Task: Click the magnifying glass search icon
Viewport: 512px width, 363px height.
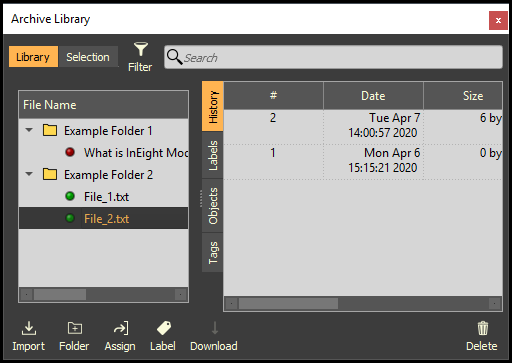Action: (174, 57)
